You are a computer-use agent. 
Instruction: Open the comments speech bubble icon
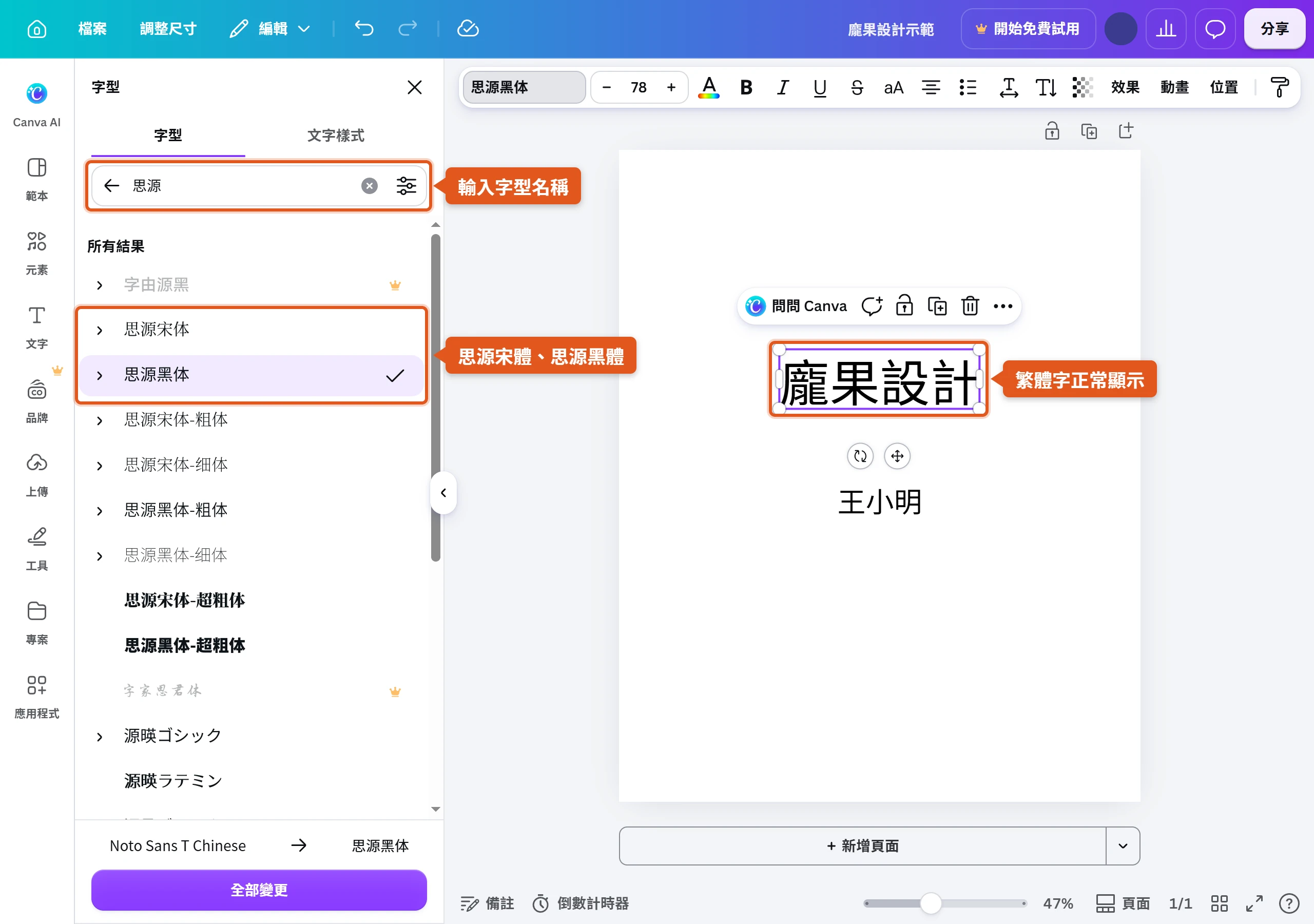(1215, 29)
